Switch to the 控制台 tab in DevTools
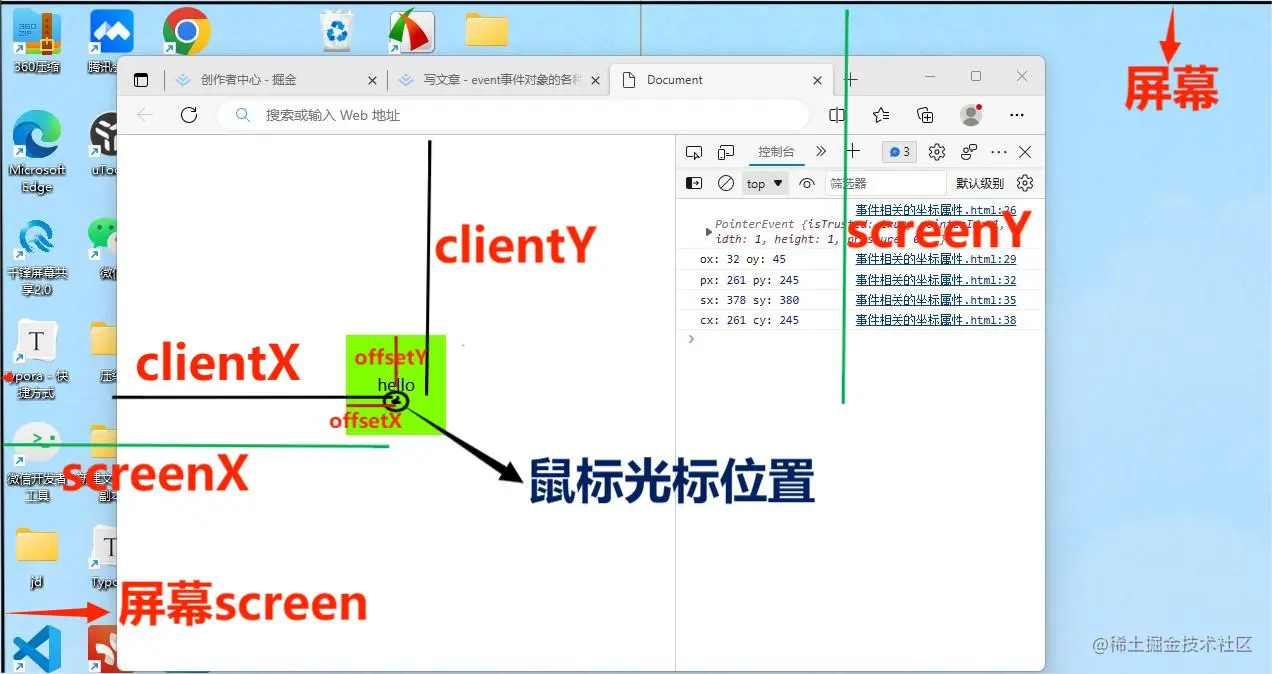Image resolution: width=1272 pixels, height=674 pixels. 776,152
